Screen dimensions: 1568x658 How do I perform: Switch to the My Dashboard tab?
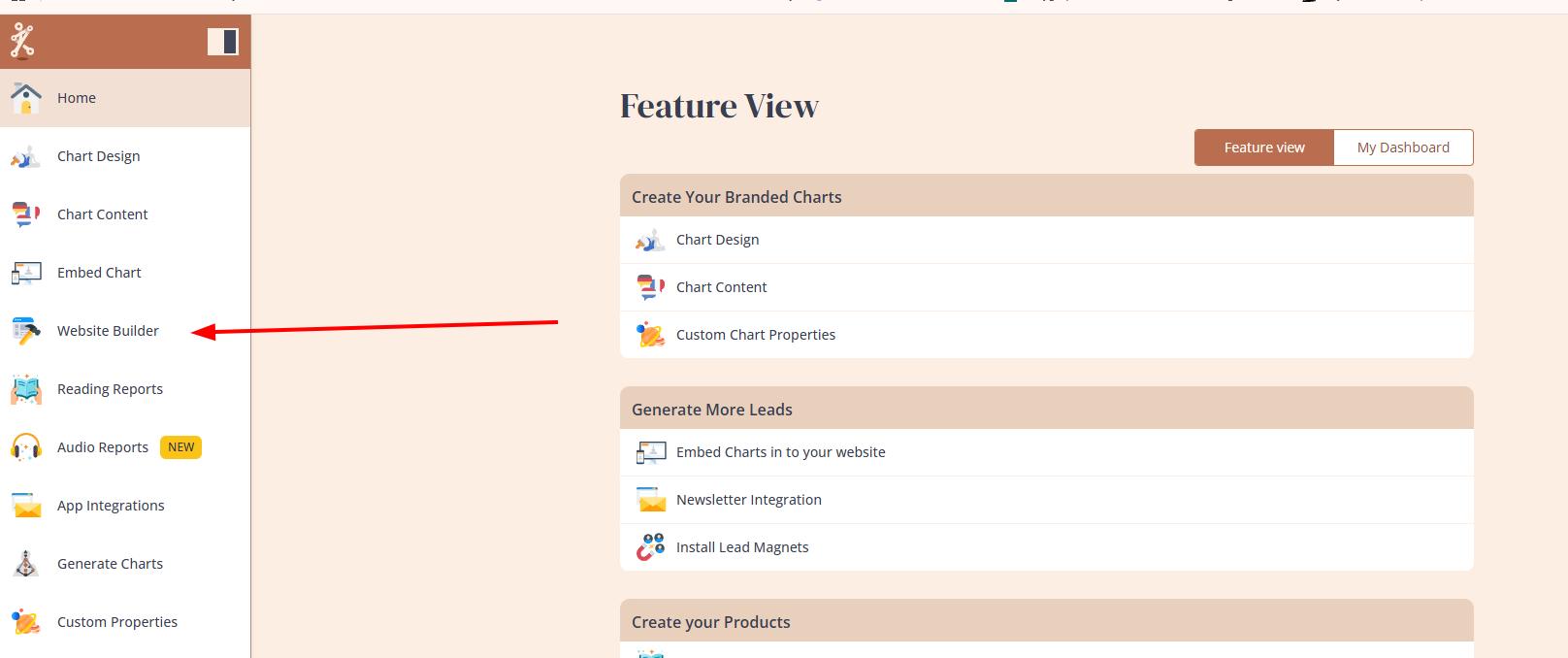(1402, 148)
